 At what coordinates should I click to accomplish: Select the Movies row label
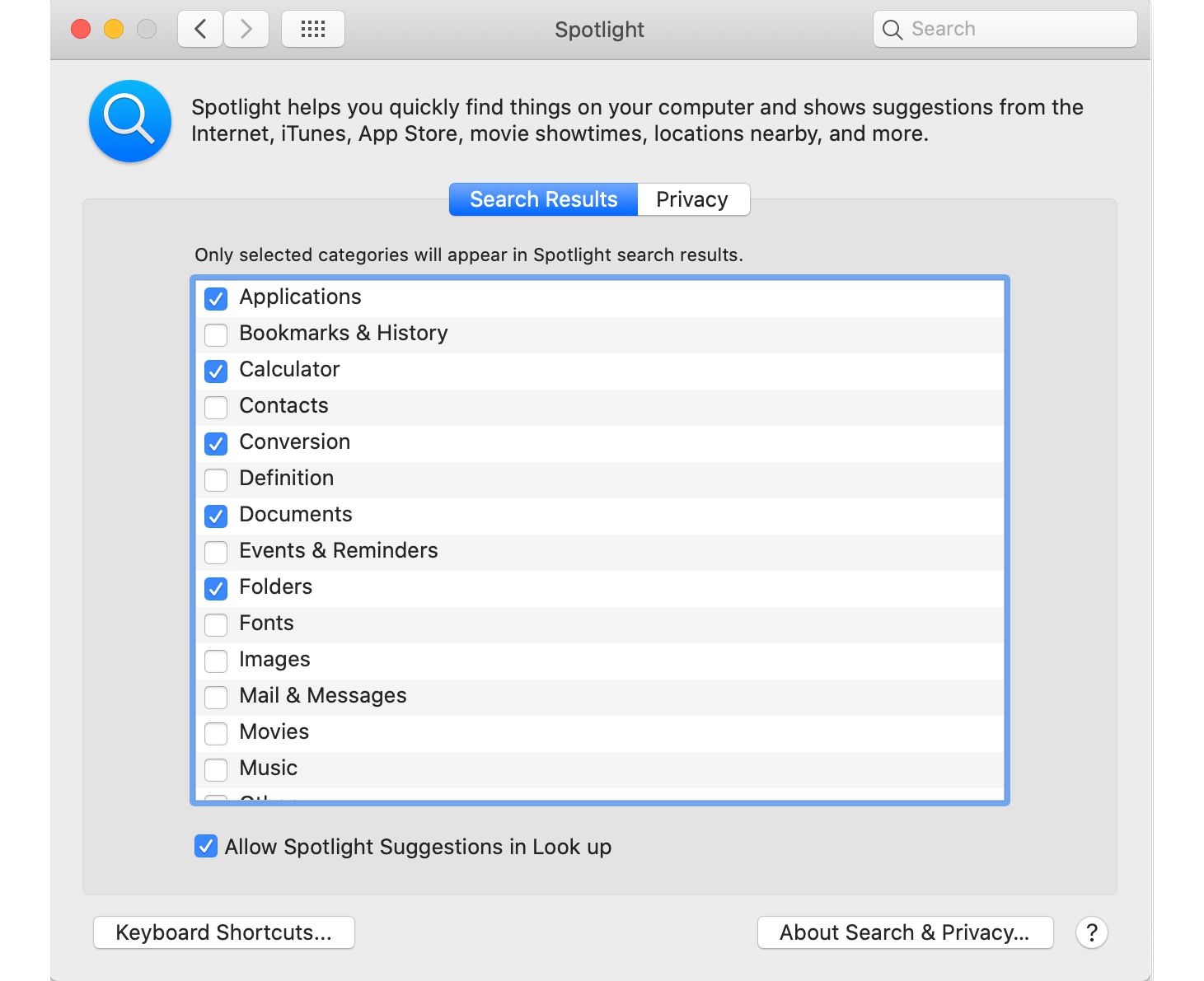pos(274,731)
